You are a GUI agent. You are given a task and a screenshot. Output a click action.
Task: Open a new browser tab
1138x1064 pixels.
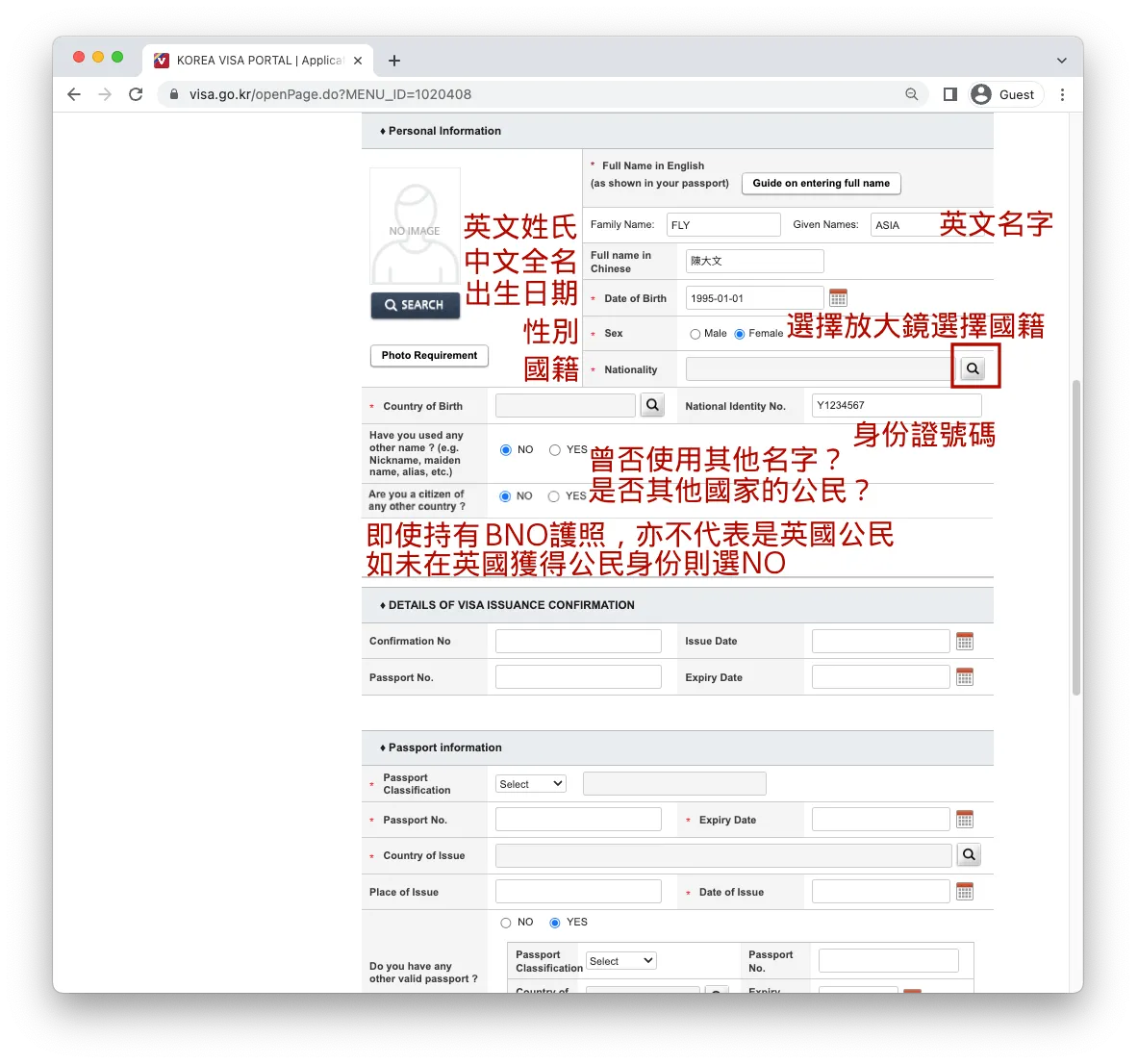(x=394, y=61)
